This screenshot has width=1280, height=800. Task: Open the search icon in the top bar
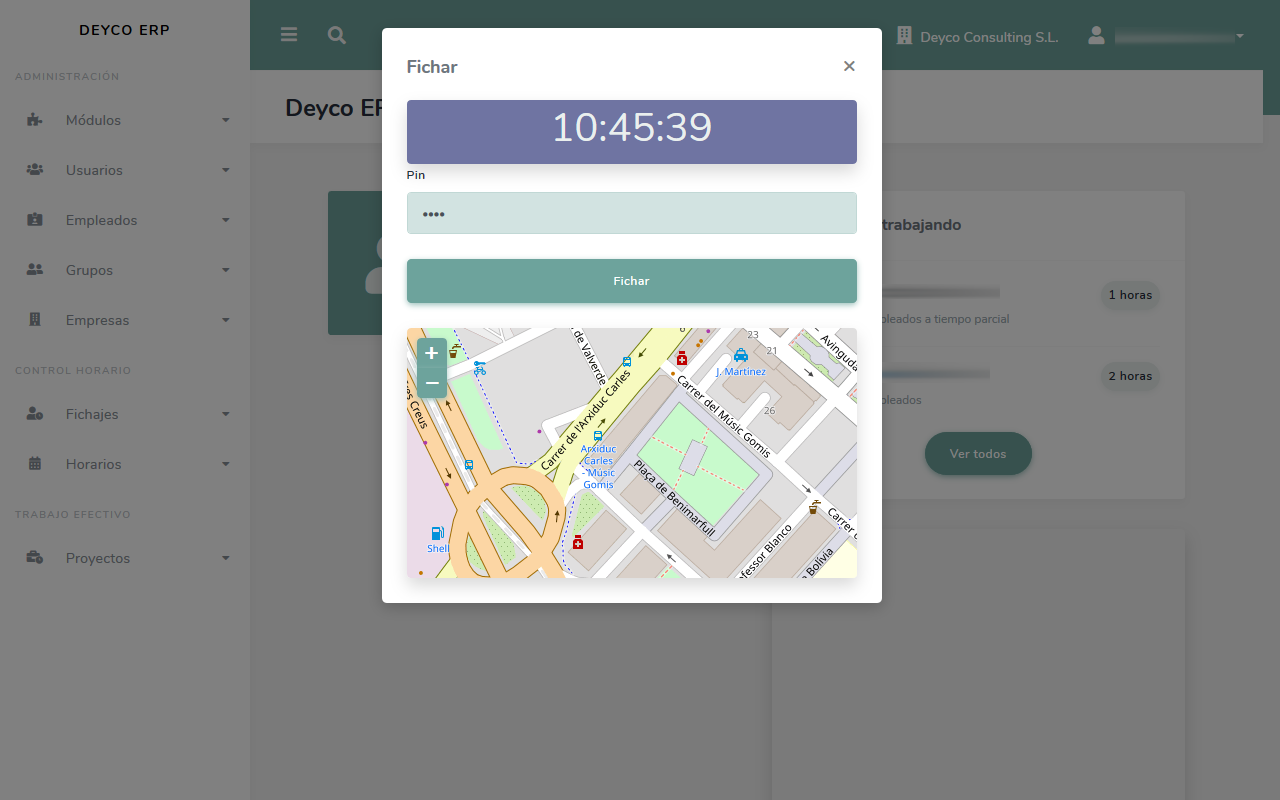[337, 35]
